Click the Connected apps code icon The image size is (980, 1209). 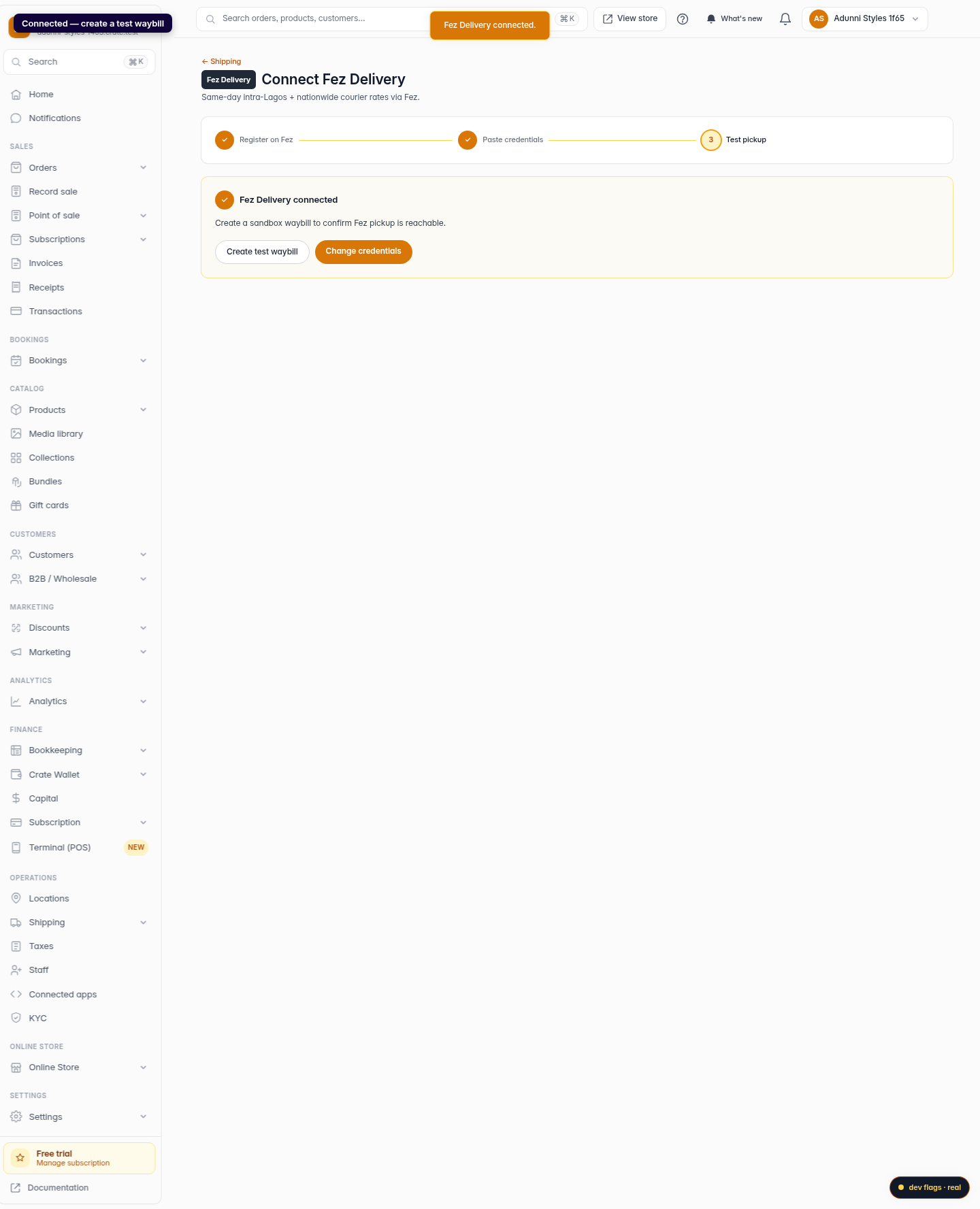click(16, 995)
